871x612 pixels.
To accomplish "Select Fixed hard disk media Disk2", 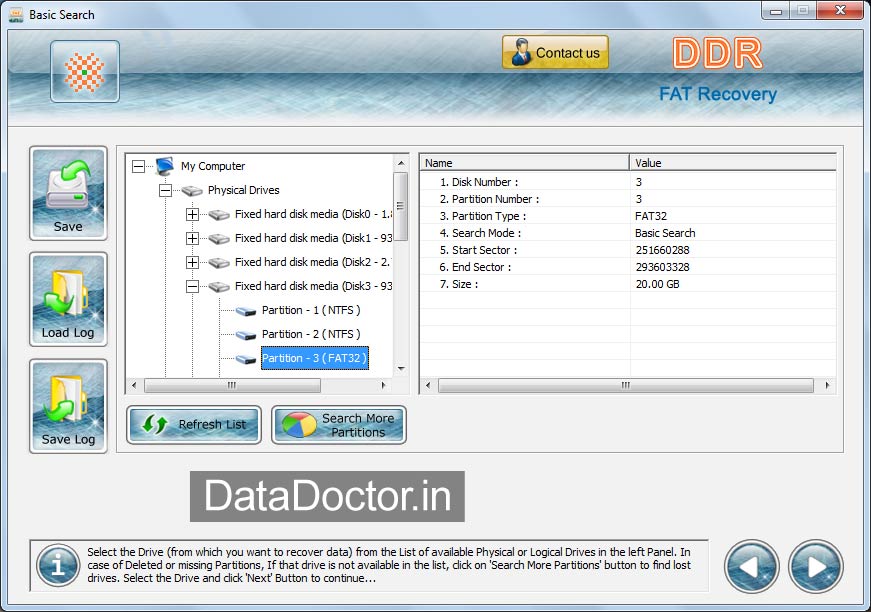I will tap(313, 262).
